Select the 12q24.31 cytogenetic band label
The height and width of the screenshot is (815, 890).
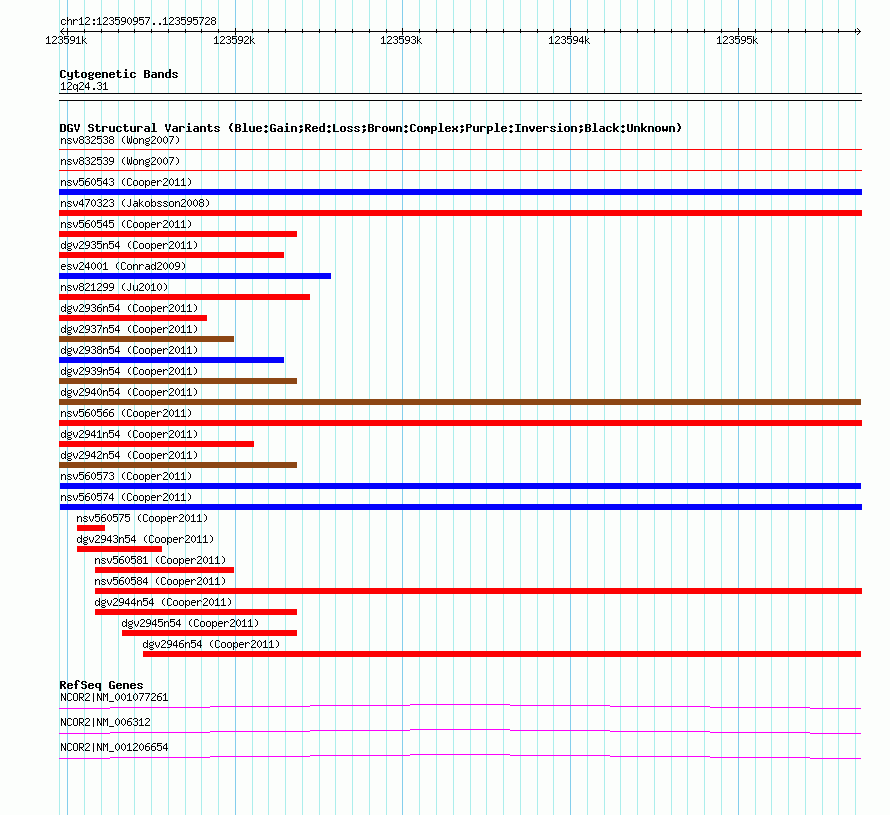tap(84, 86)
